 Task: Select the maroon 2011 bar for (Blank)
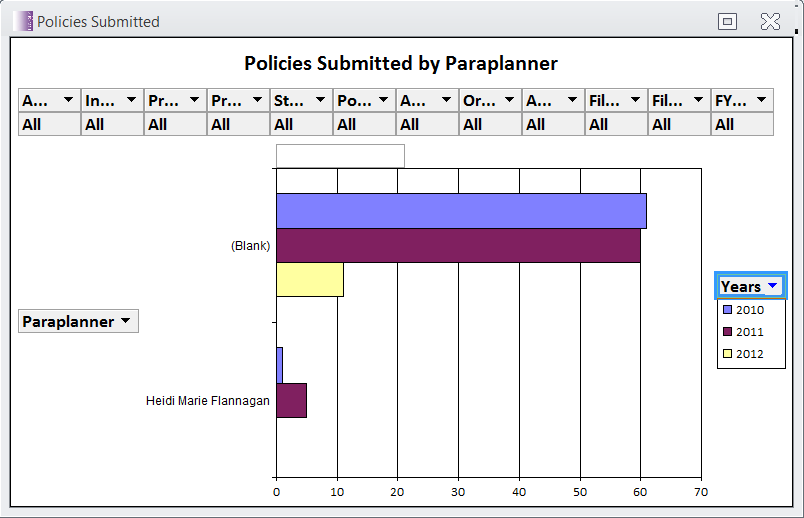457,246
